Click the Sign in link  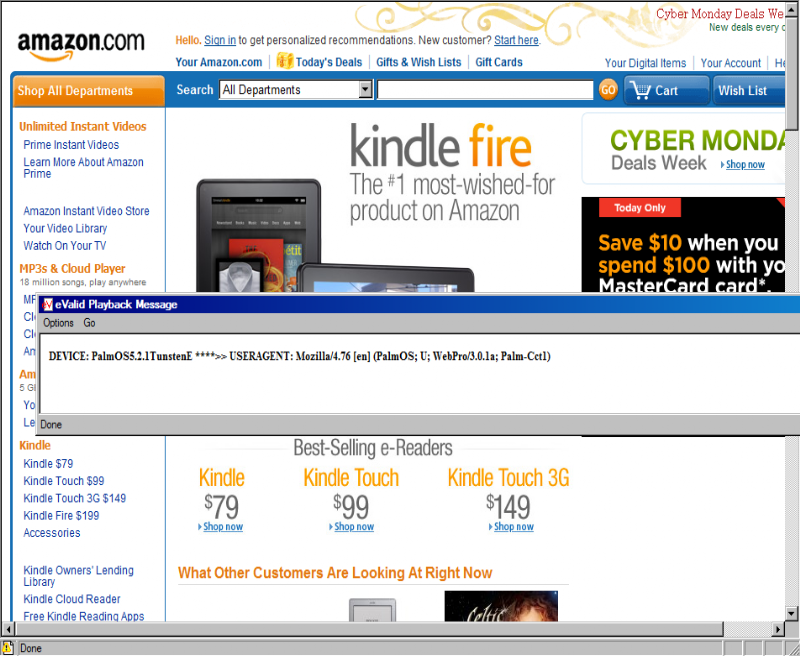tap(220, 40)
